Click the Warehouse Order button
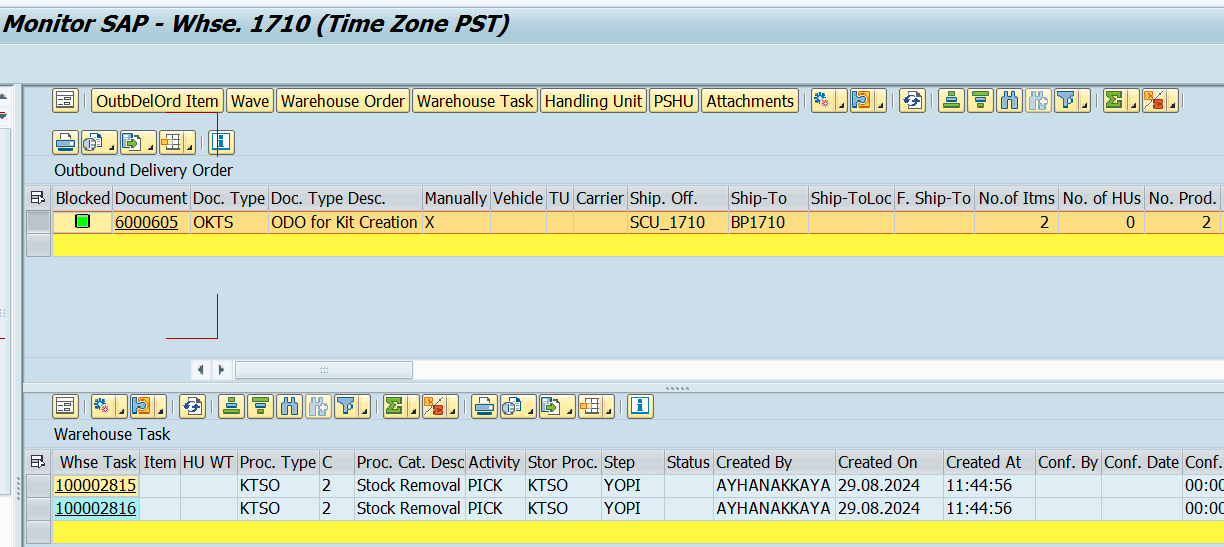 click(x=343, y=101)
